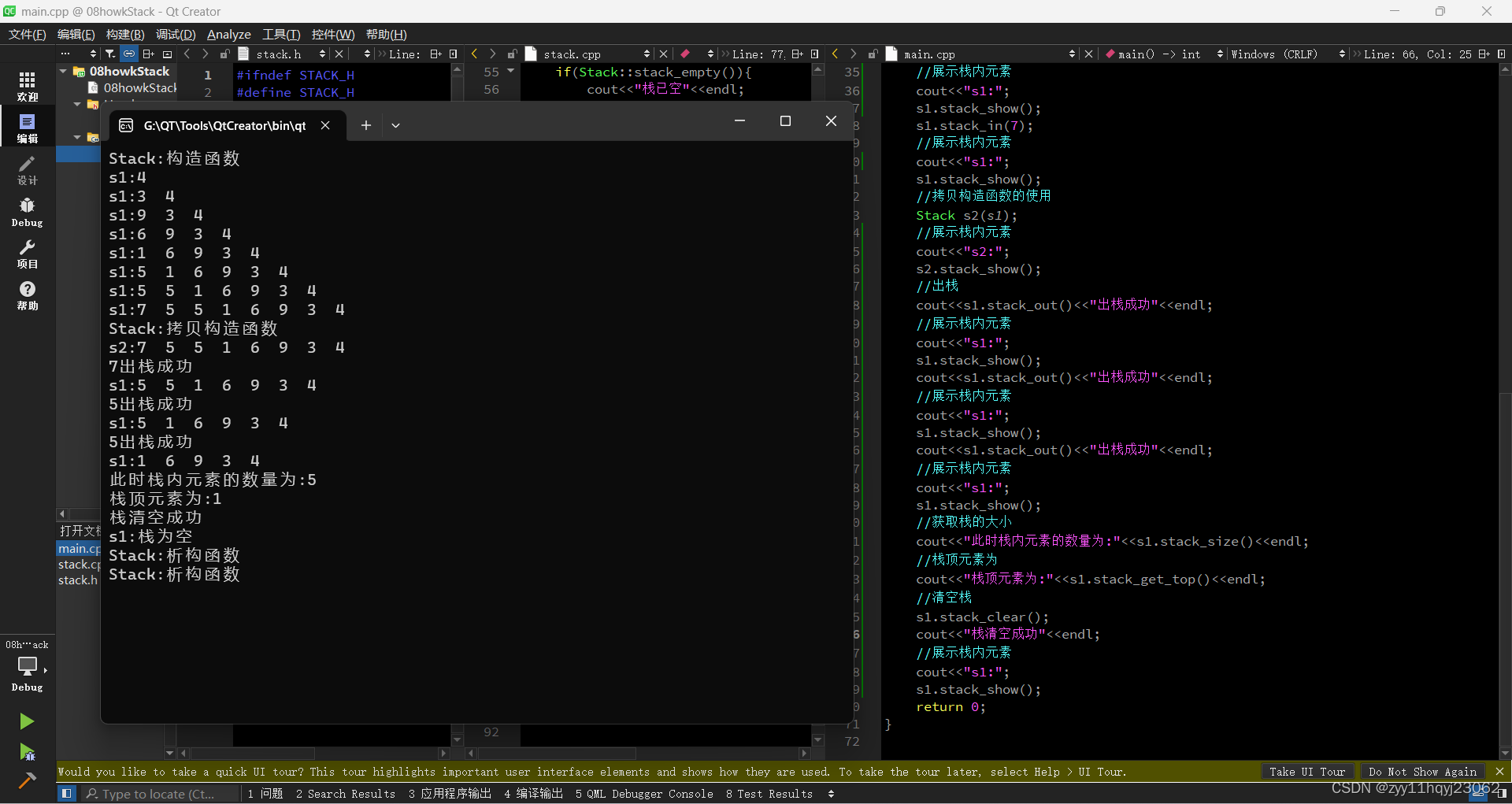Toggle synchronize-with-editor link icon

pos(128,54)
